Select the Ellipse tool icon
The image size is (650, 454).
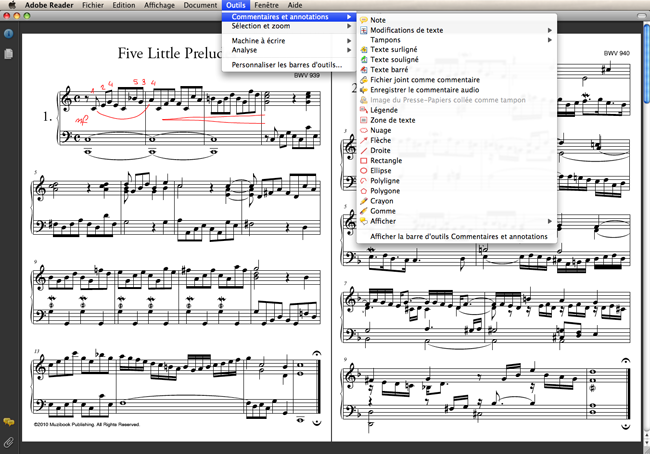tap(364, 170)
